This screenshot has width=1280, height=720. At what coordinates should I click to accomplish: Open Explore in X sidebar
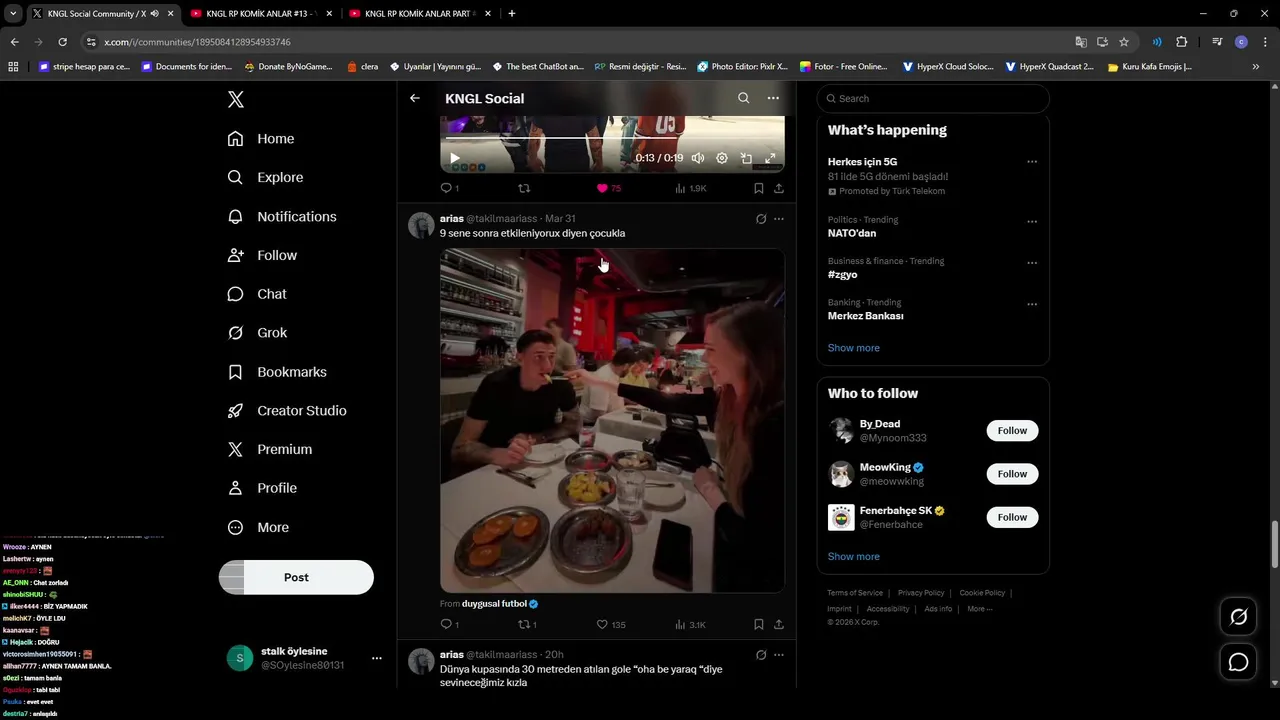pyautogui.click(x=265, y=177)
